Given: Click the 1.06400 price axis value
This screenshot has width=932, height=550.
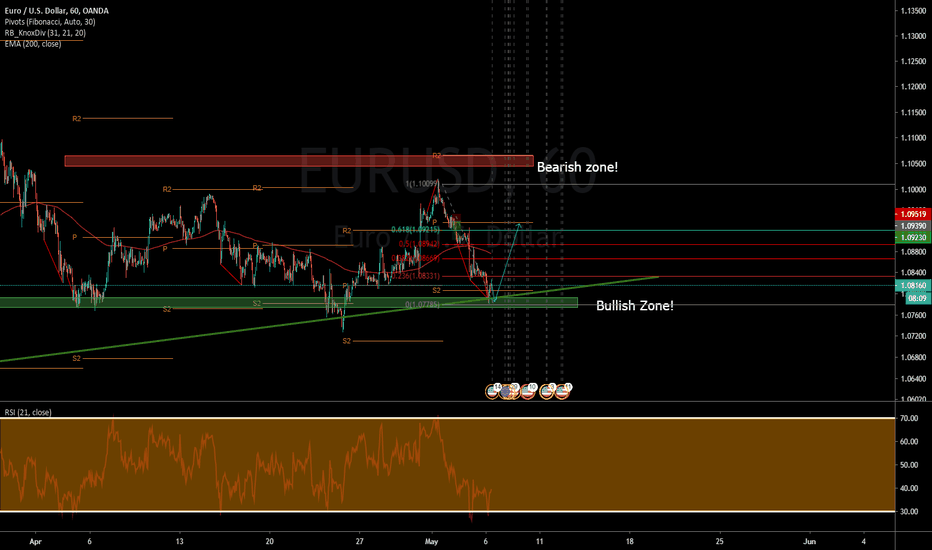Looking at the screenshot, I should click(x=914, y=378).
